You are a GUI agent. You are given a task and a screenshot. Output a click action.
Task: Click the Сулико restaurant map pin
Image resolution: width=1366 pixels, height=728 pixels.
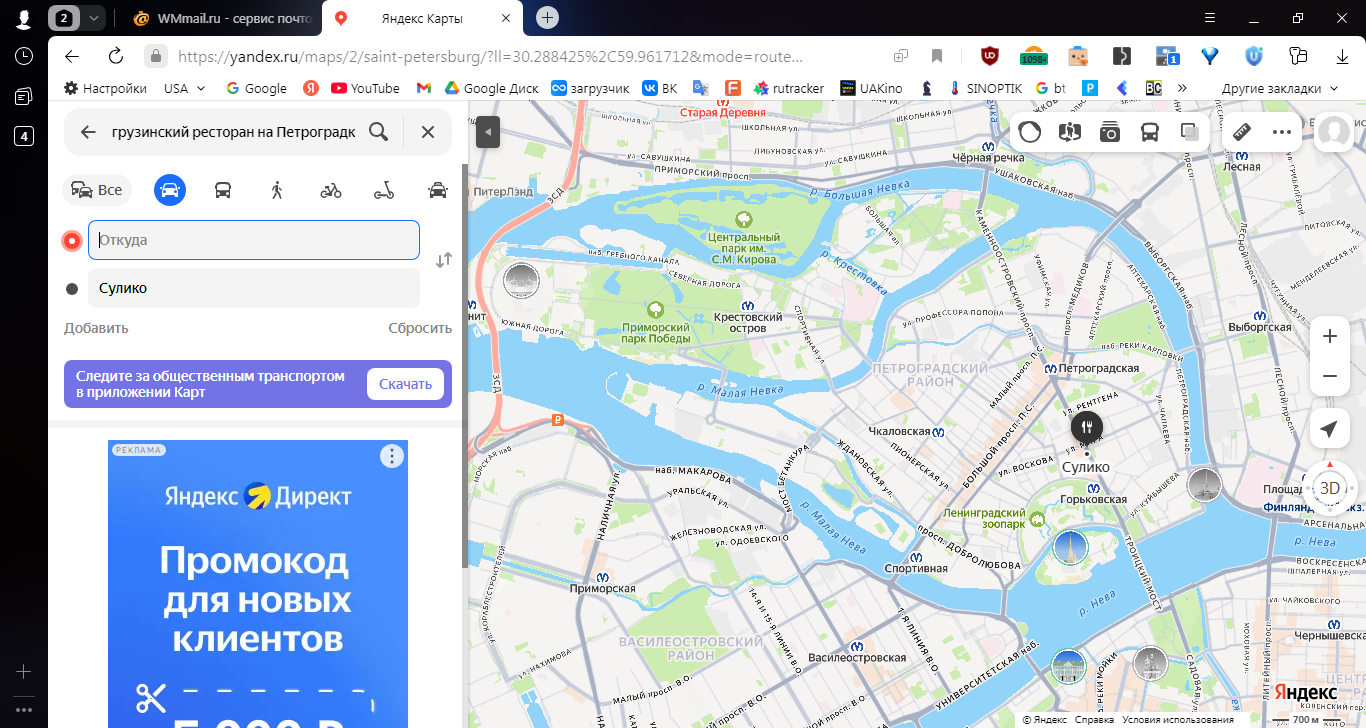click(x=1087, y=427)
